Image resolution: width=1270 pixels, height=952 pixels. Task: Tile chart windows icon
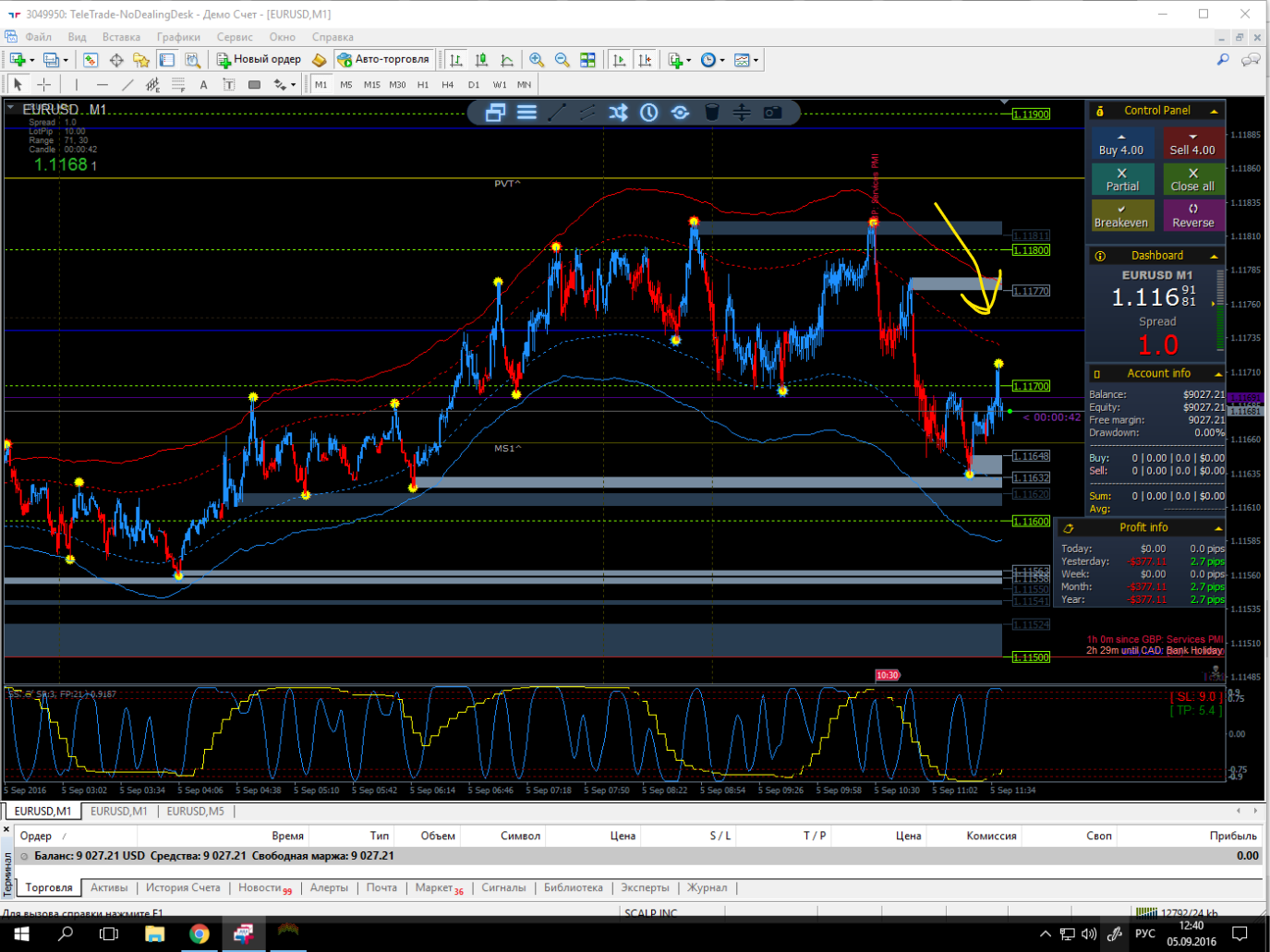pyautogui.click(x=587, y=60)
